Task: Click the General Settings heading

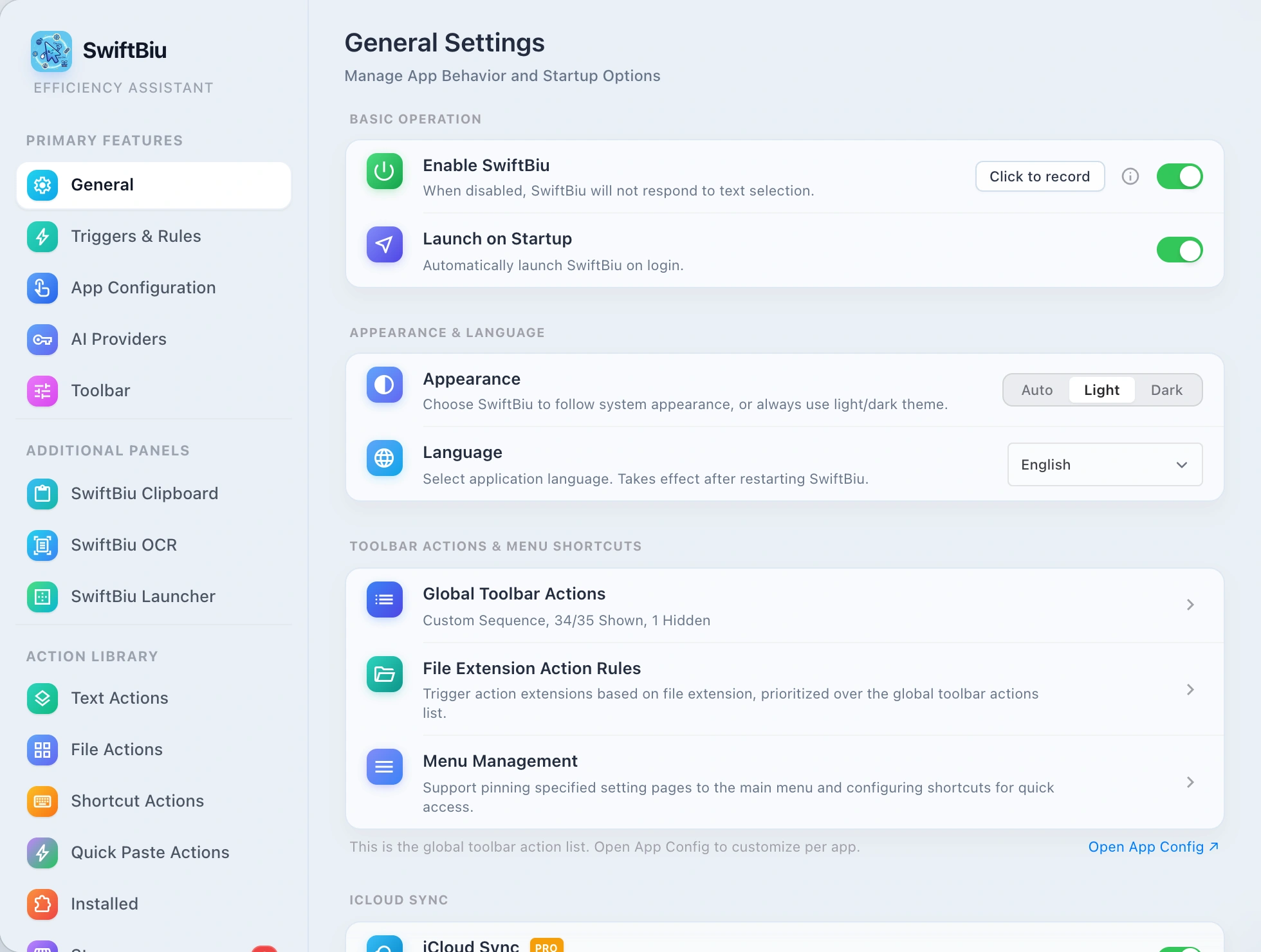Action: click(x=445, y=43)
